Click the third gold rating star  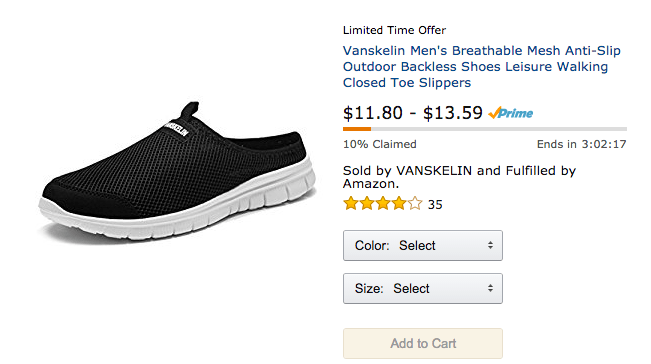click(x=383, y=204)
